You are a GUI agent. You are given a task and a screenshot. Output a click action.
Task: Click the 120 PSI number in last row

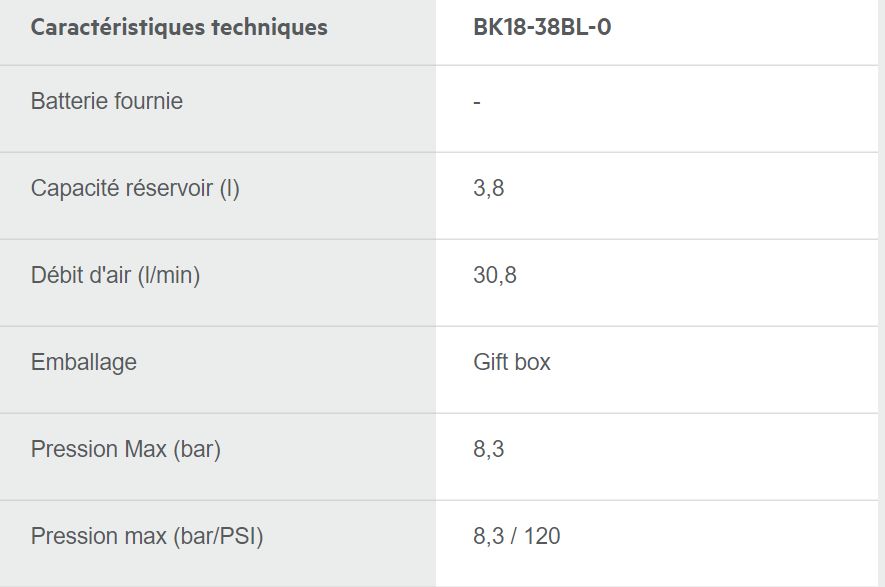click(x=542, y=536)
